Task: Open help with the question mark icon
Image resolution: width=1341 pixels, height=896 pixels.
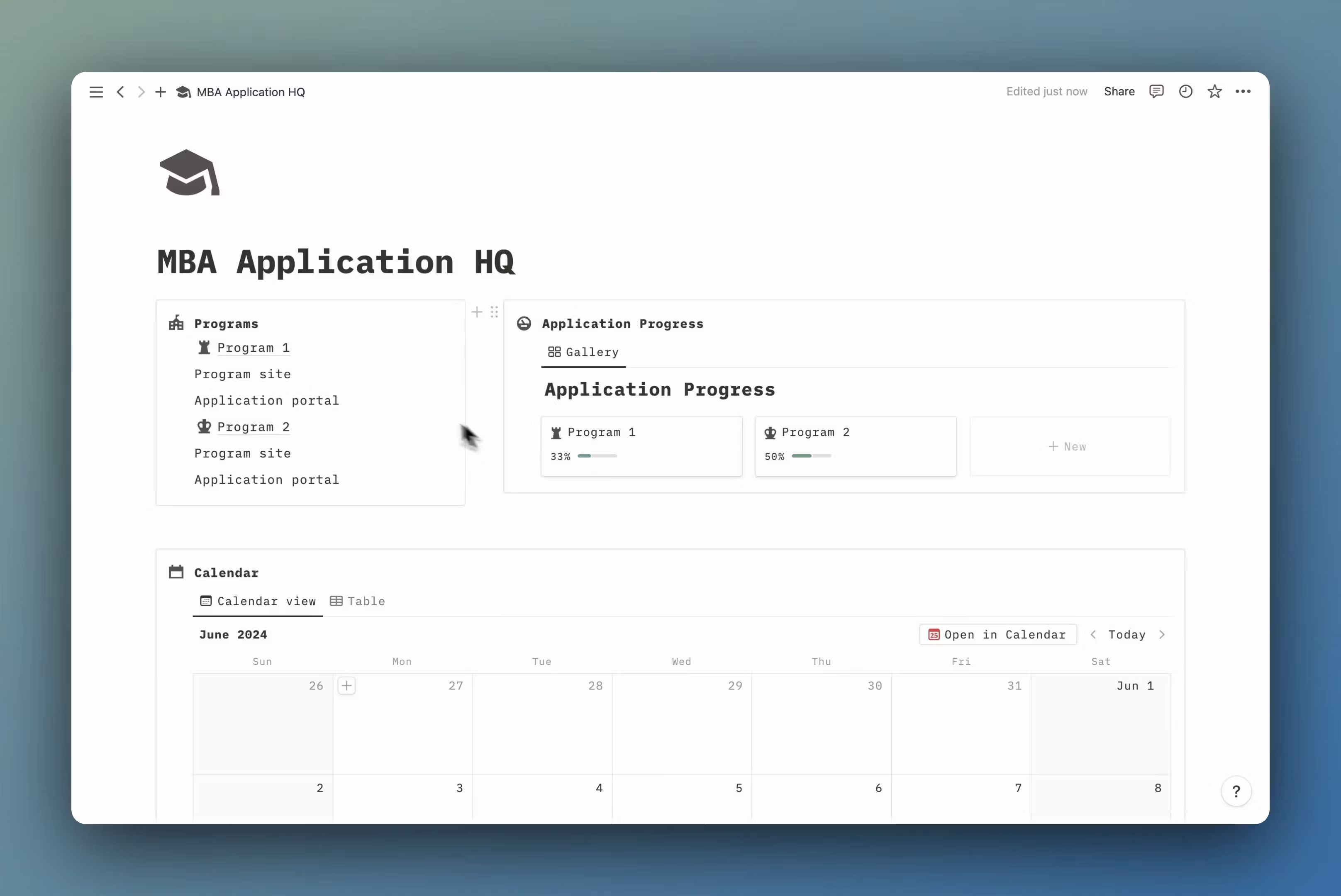Action: tap(1236, 791)
